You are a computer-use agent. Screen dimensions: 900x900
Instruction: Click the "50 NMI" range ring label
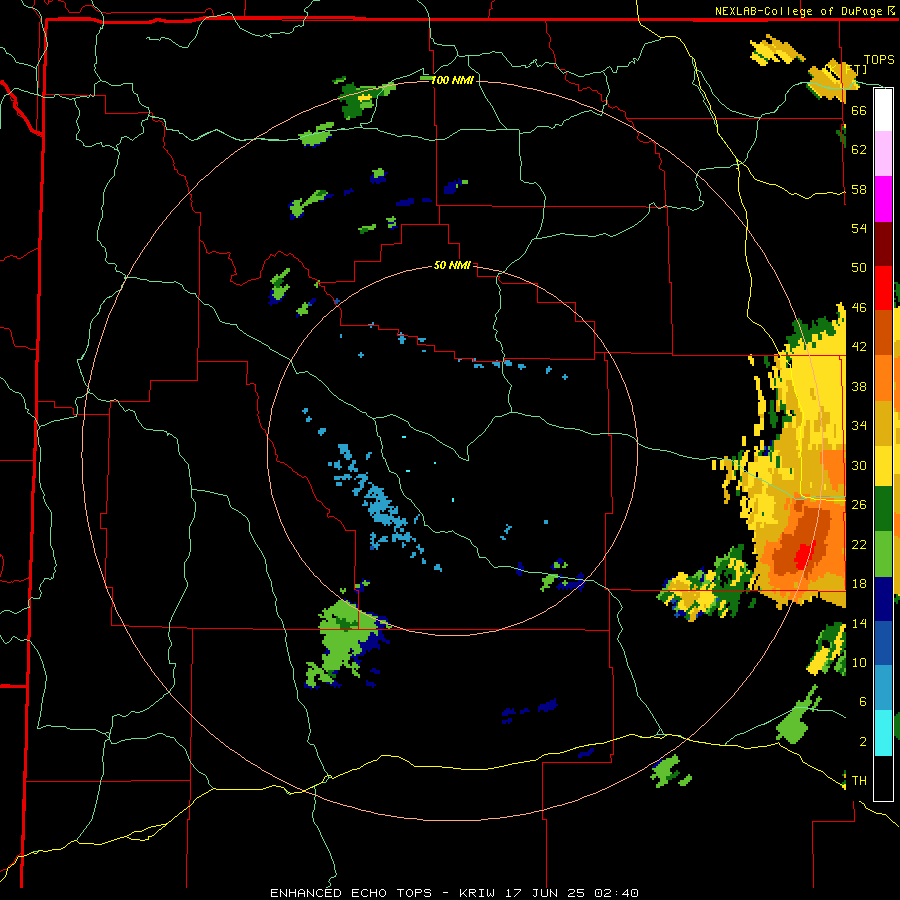point(452,265)
